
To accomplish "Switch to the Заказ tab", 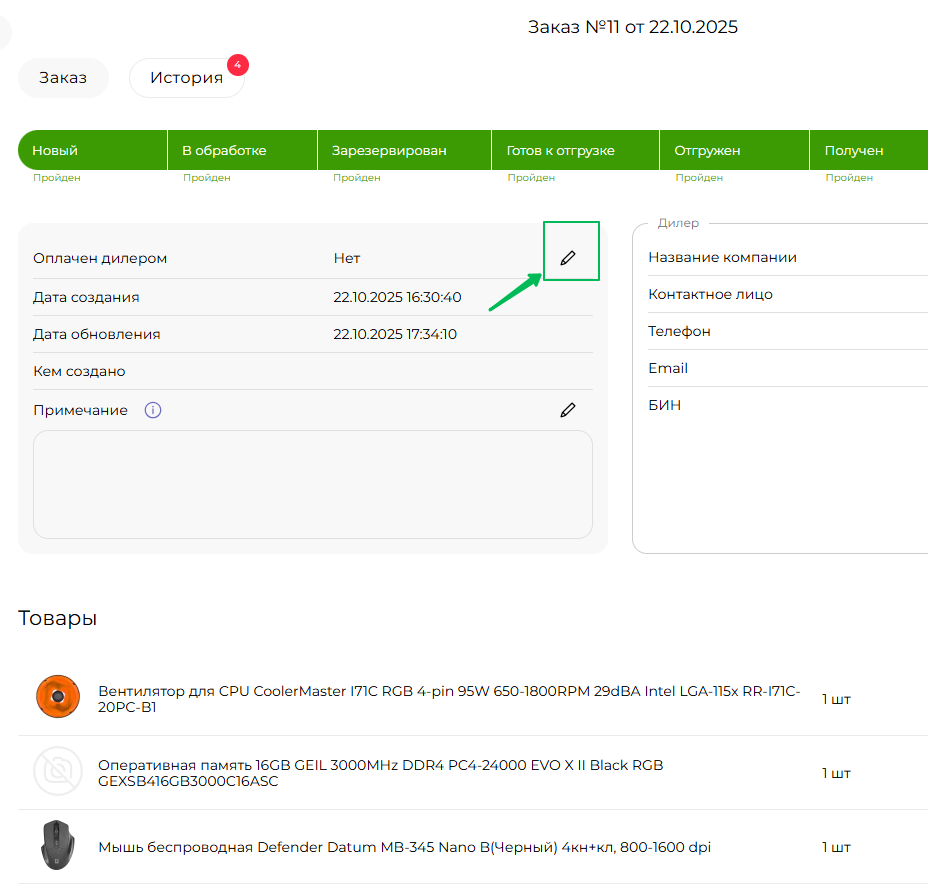I will (63, 78).
